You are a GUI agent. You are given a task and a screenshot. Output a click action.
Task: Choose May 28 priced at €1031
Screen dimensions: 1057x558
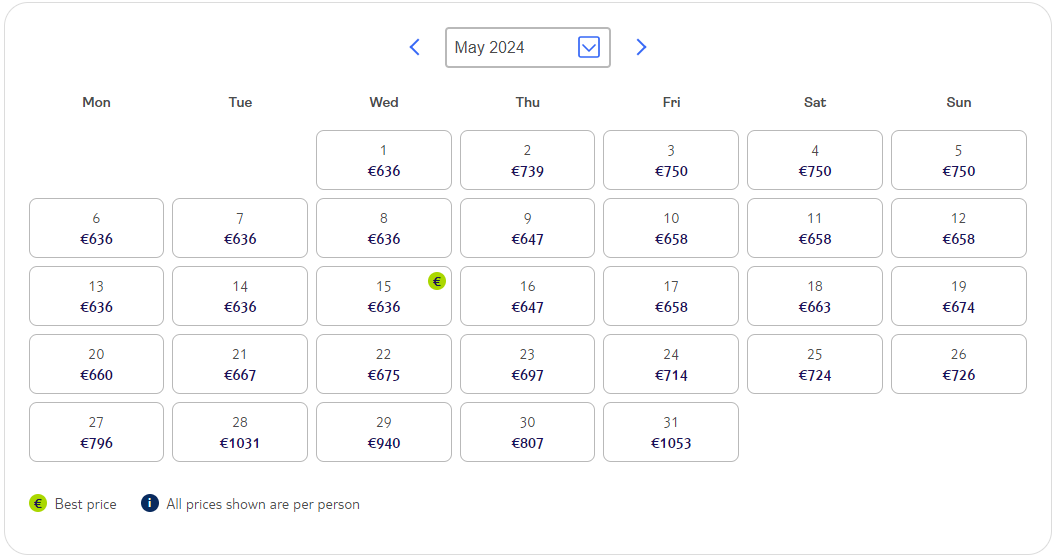(240, 433)
